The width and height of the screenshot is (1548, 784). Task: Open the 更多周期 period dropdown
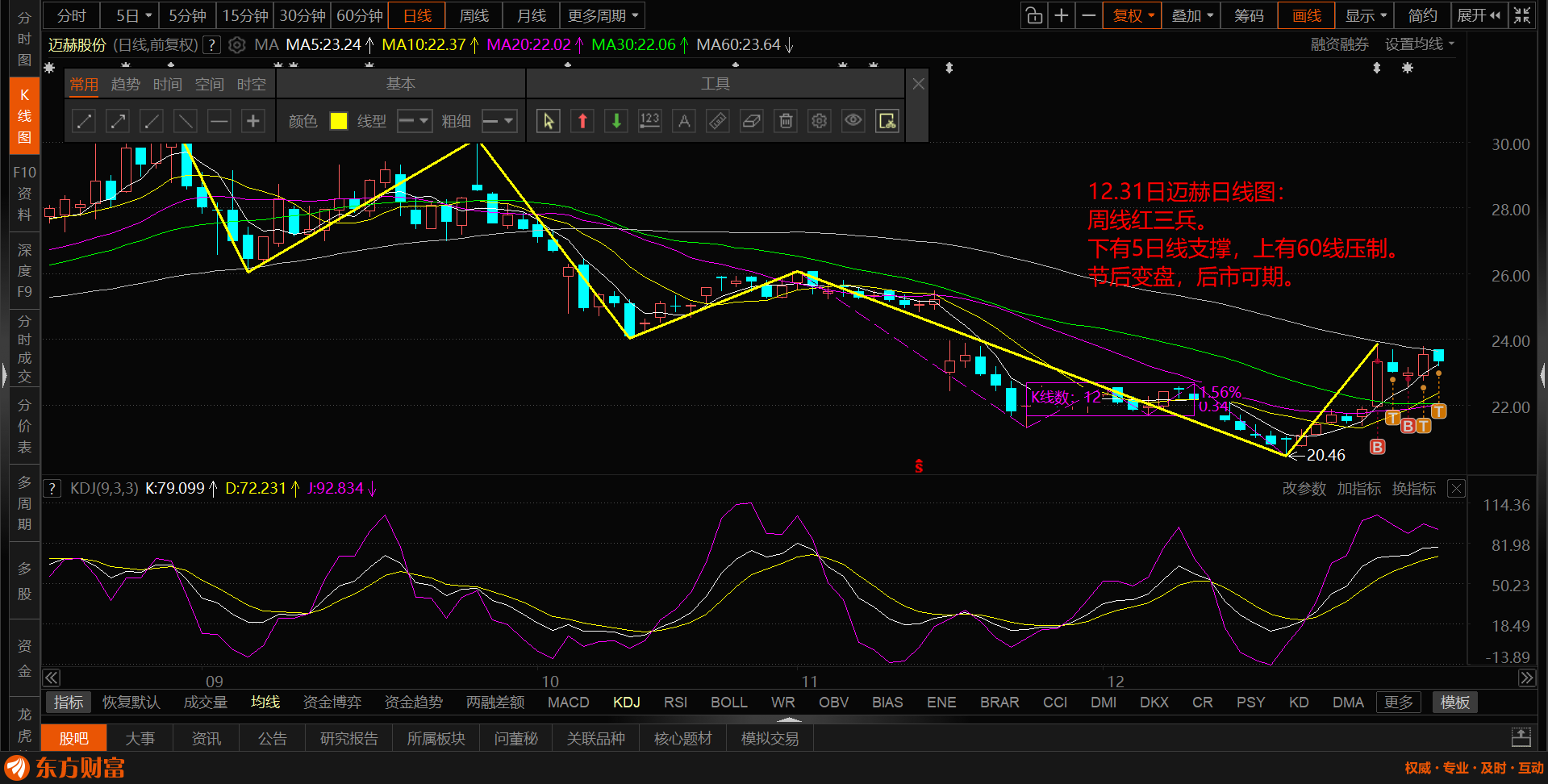coord(603,15)
